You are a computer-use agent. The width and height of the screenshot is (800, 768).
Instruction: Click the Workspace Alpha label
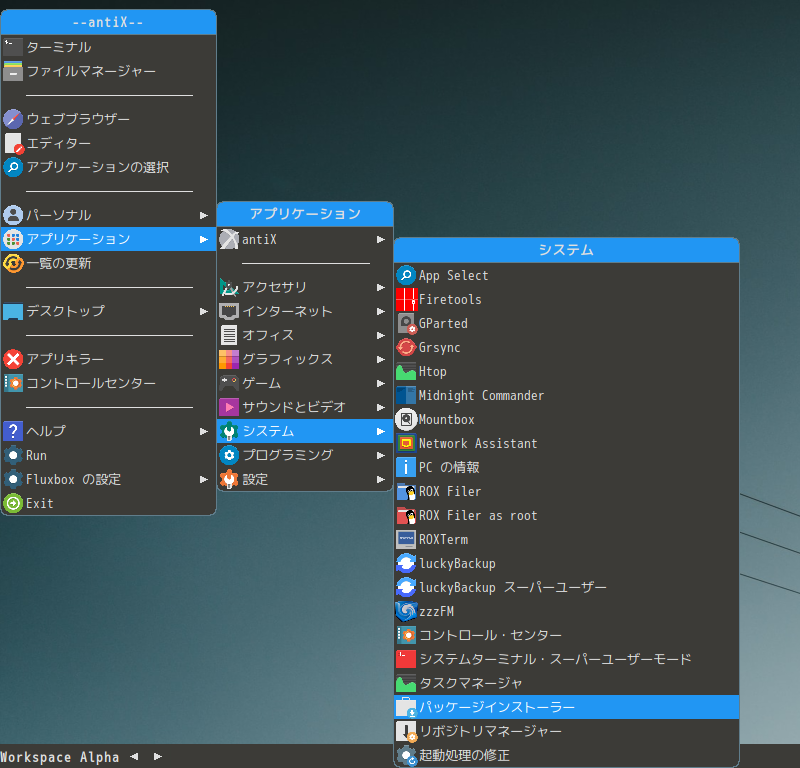point(60,757)
